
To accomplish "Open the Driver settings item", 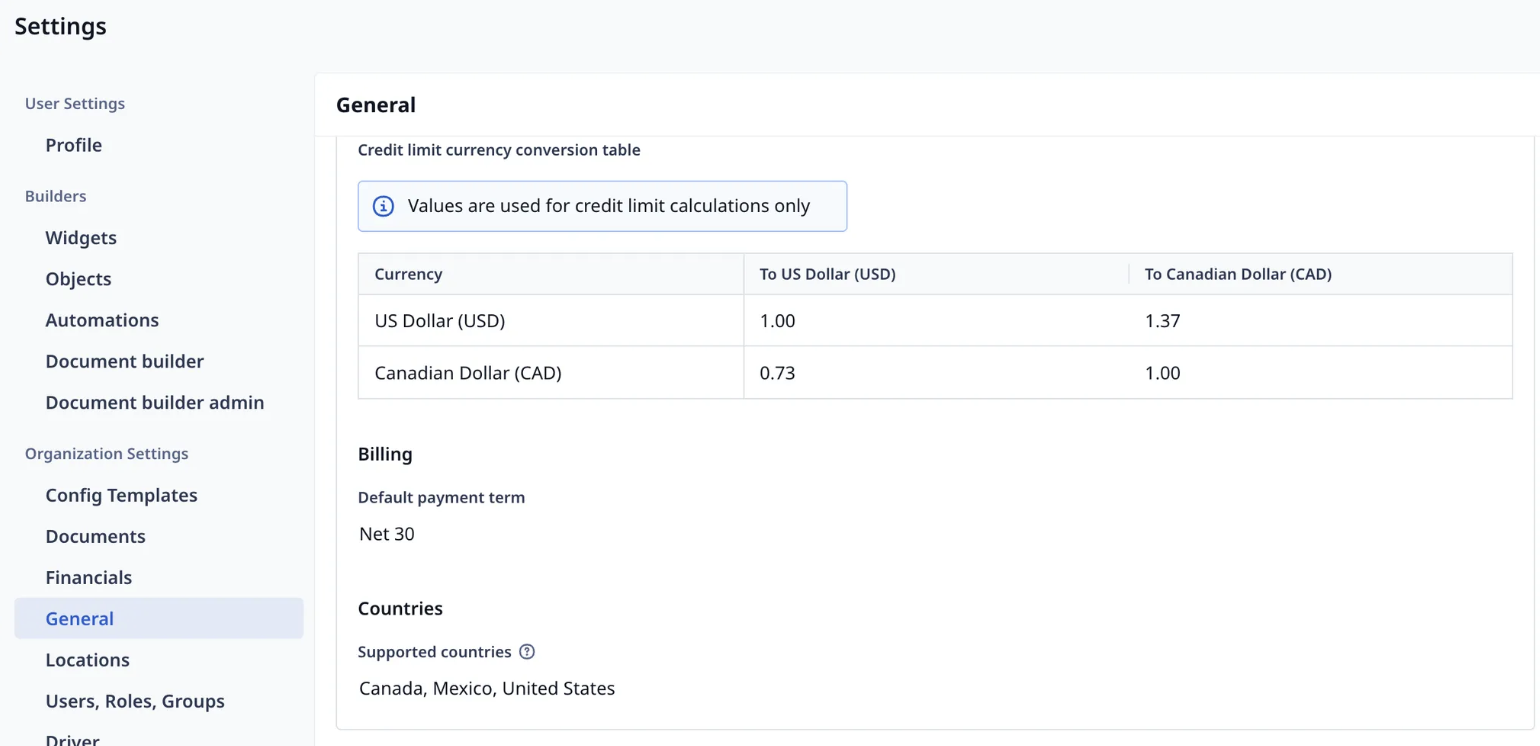I will (73, 739).
